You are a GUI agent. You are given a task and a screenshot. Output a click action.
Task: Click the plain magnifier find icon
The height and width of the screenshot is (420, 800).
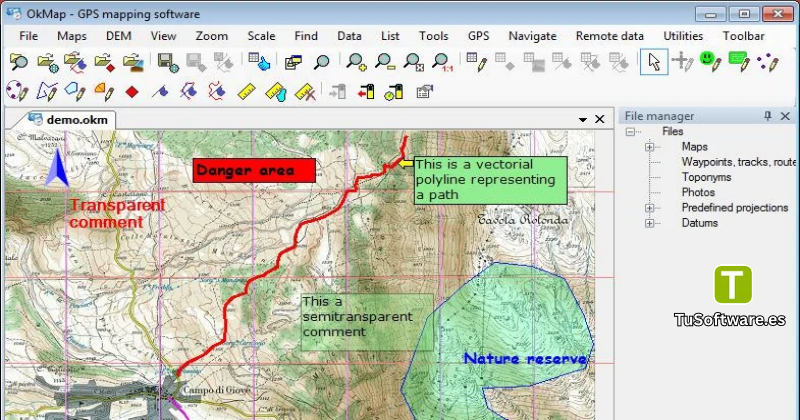pyautogui.click(x=321, y=62)
